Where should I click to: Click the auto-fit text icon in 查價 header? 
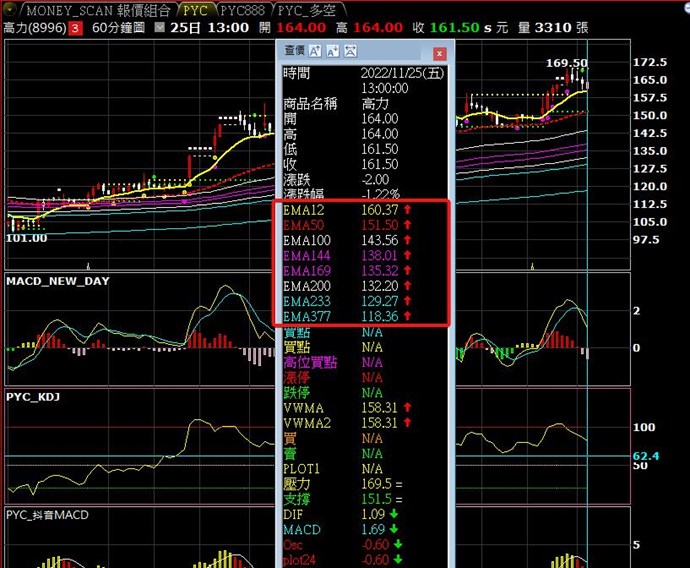click(351, 51)
